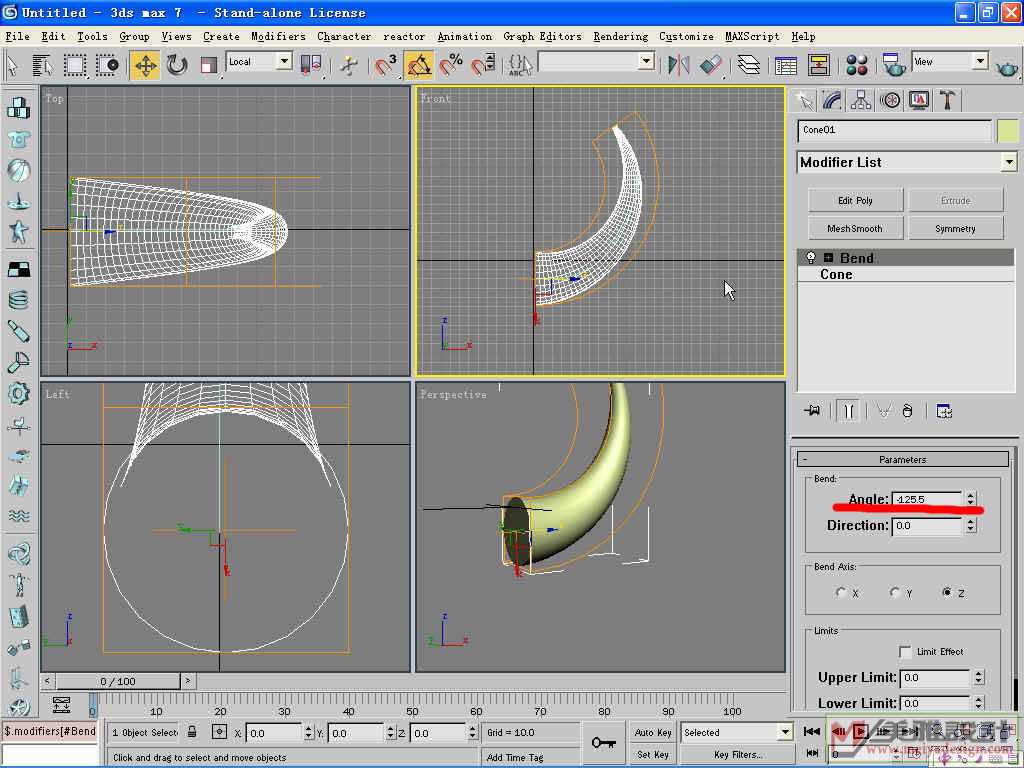The height and width of the screenshot is (768, 1024).
Task: Collapse the Parameters rollout
Action: (x=903, y=460)
